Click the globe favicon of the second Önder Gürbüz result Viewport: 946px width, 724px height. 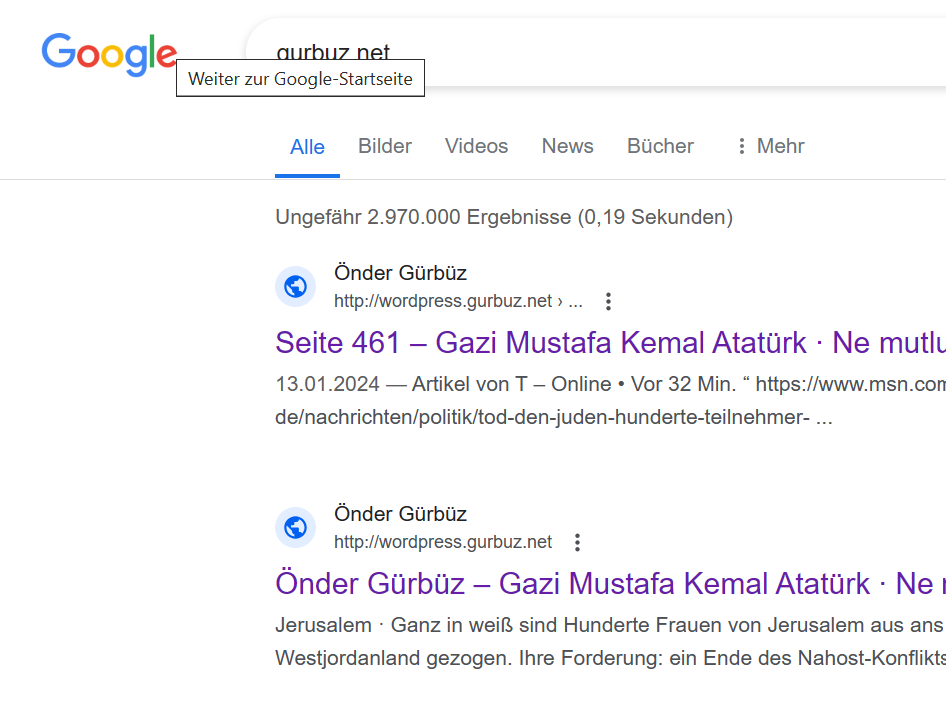tap(296, 528)
